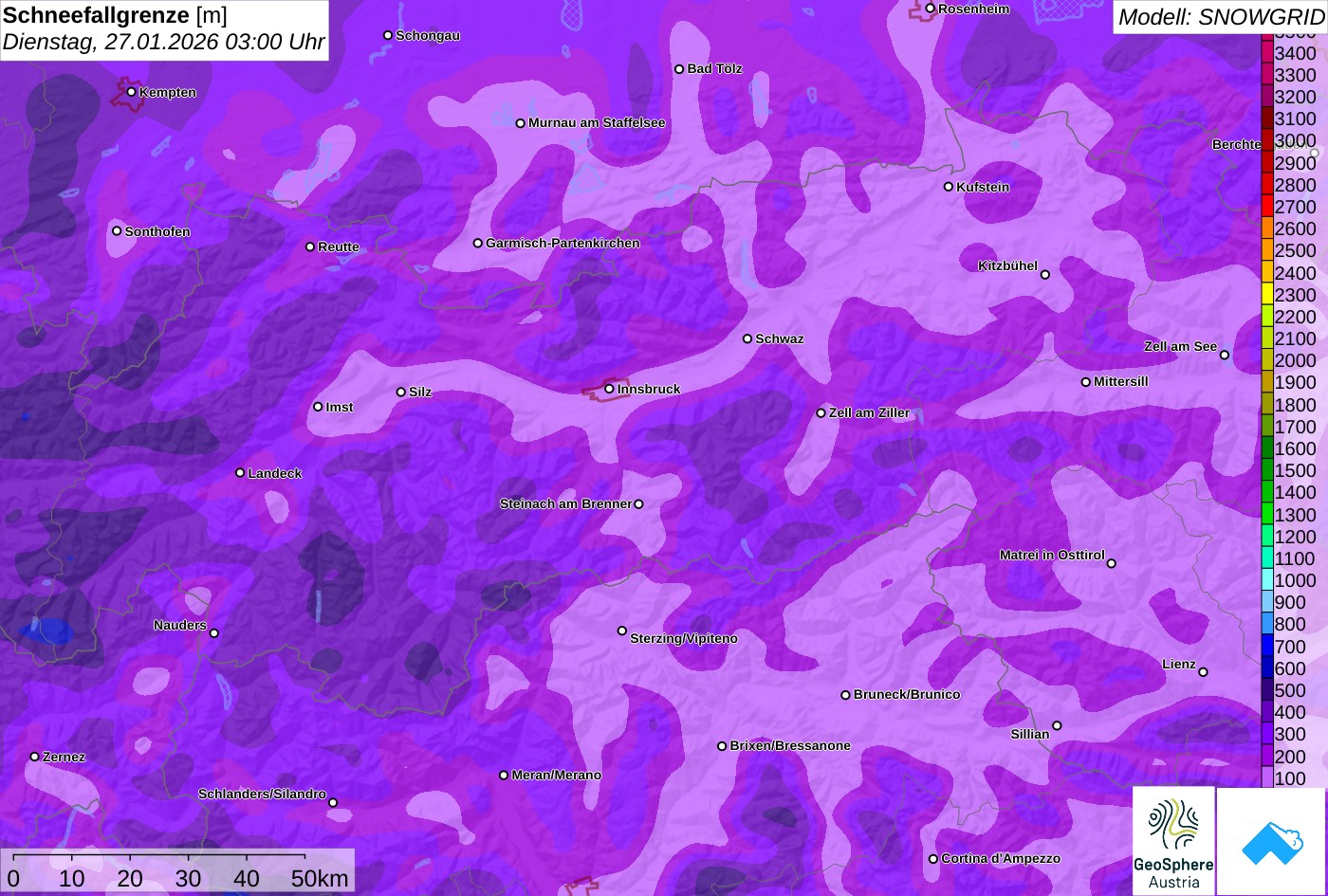Click the 'Sonthofen' label
This screenshot has height=896, width=1328.
157,231
